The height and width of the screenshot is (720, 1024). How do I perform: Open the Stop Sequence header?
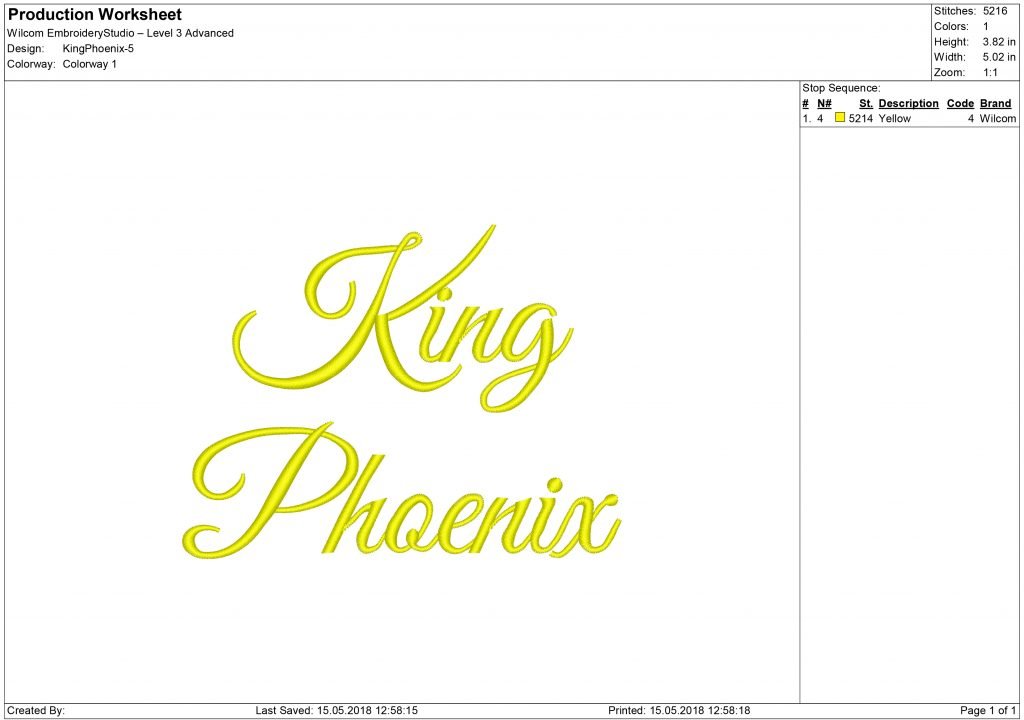tap(839, 88)
